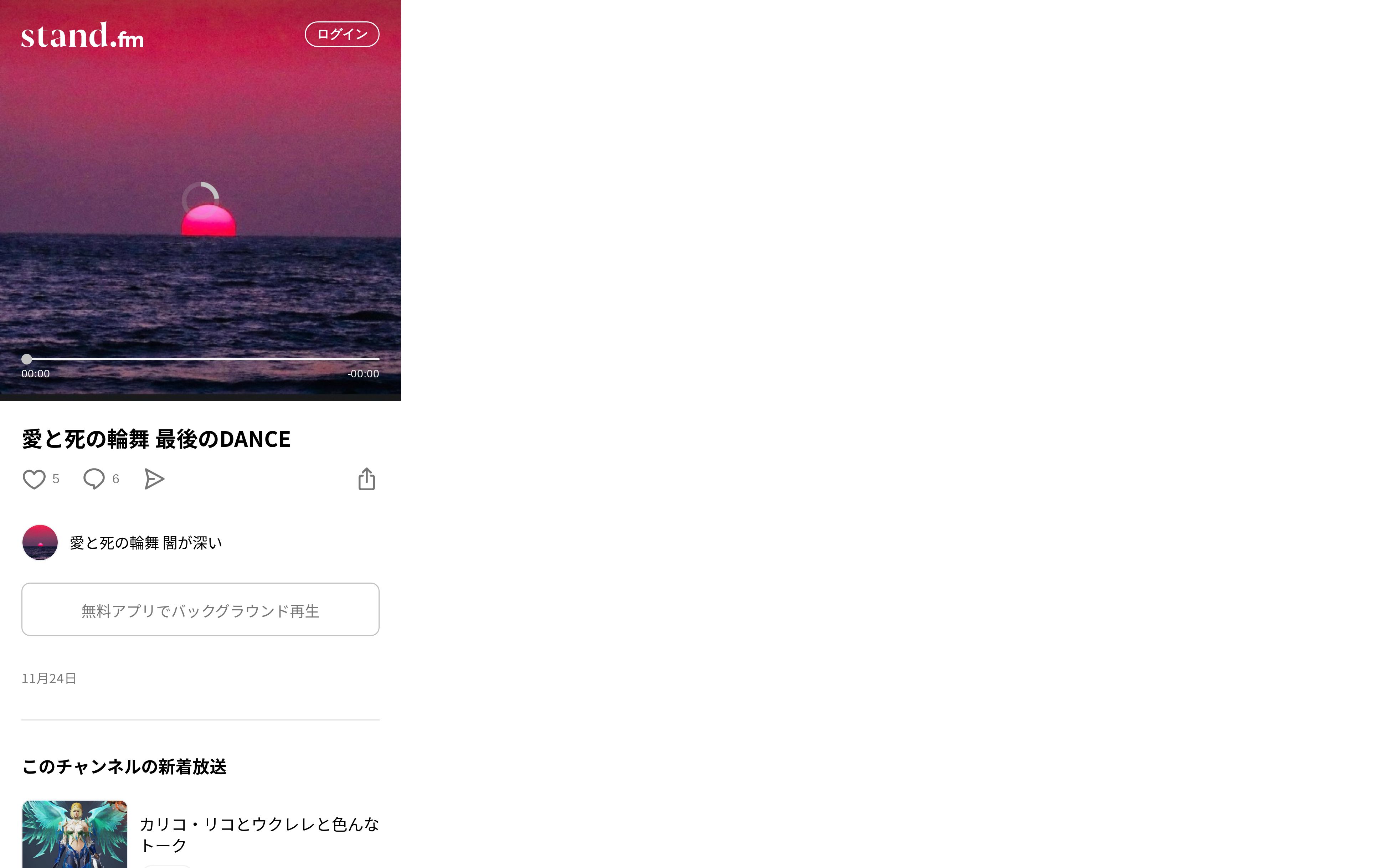Click 無料アプリでバックグラウンド再生 button

[201, 609]
